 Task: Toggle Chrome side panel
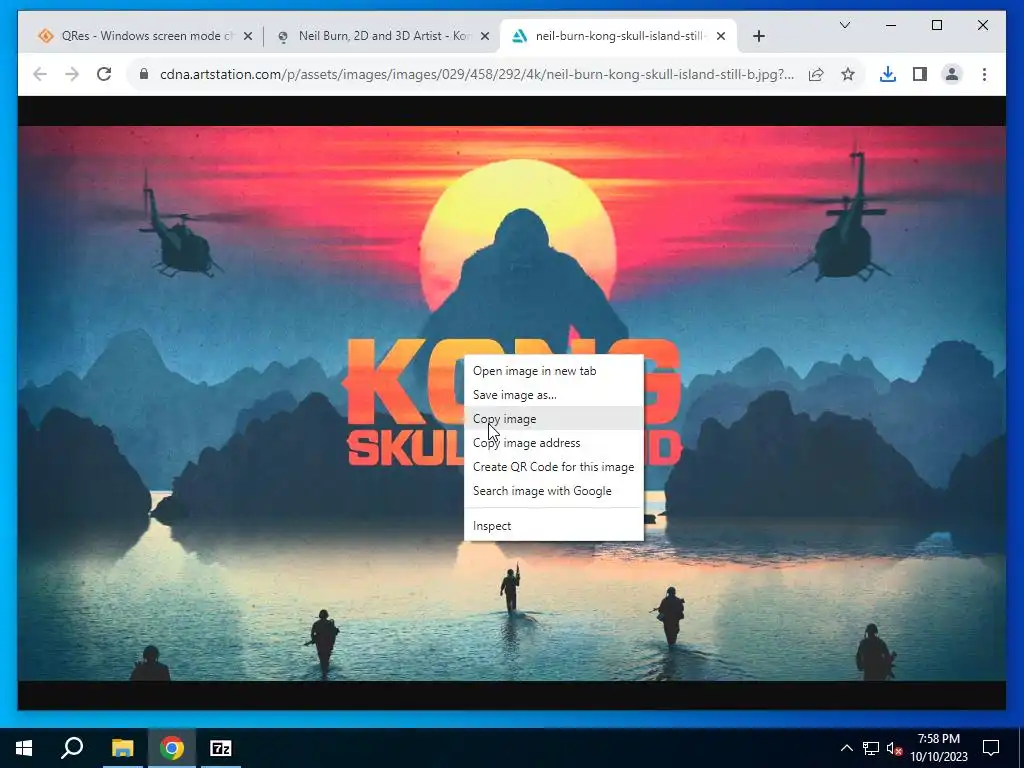[920, 74]
